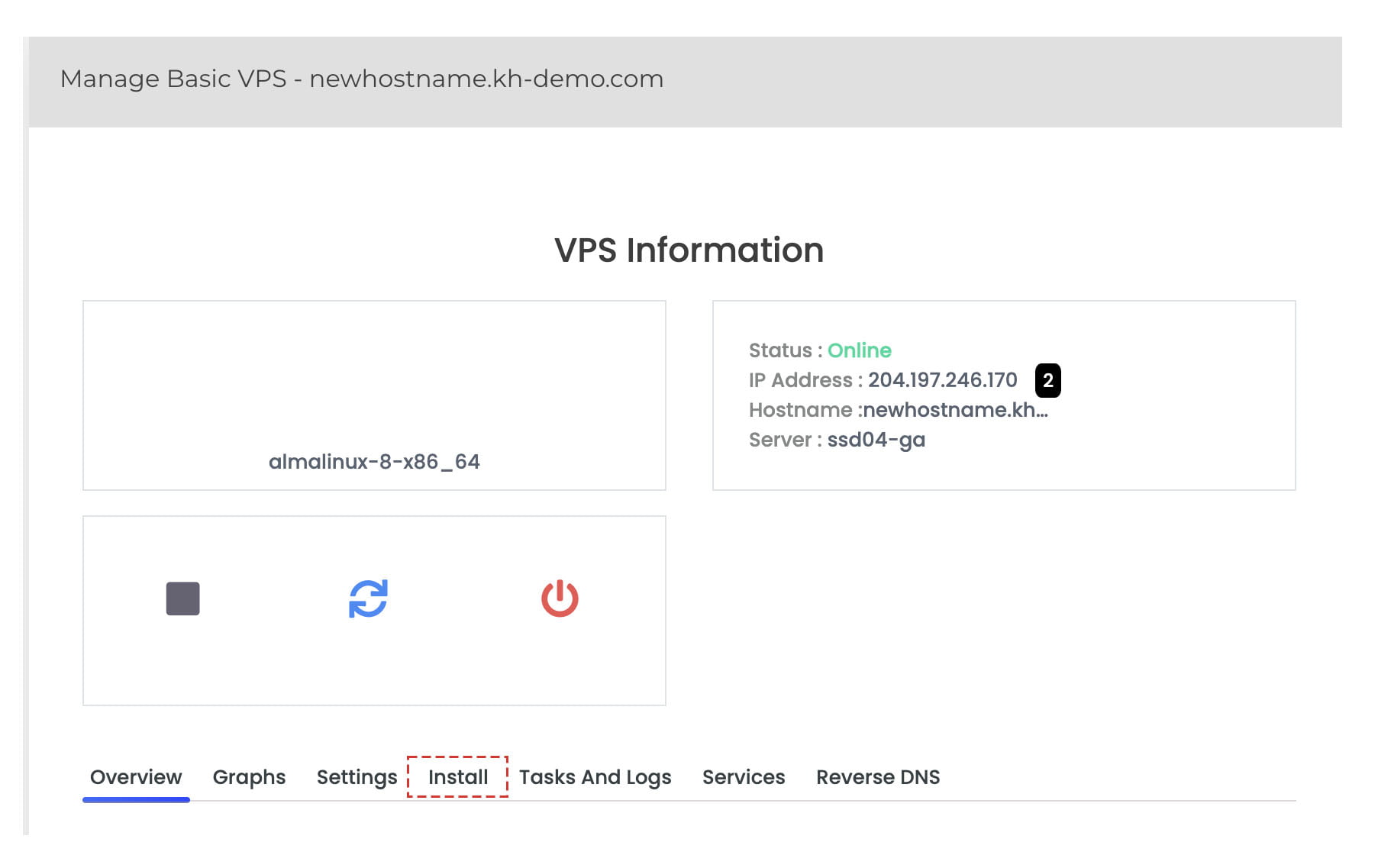This screenshot has height=868, width=1378.
Task: Click the '2' badge beside the IP address
Action: [1049, 380]
